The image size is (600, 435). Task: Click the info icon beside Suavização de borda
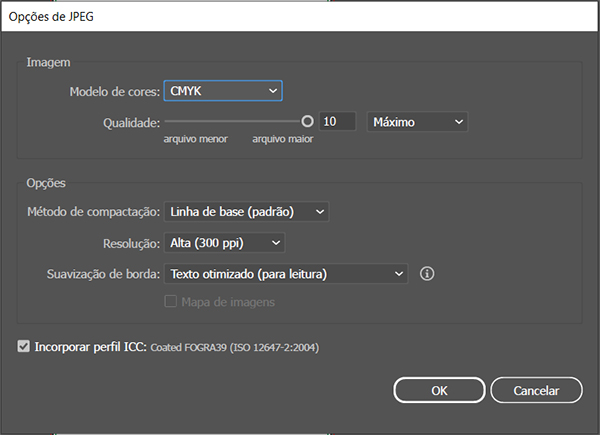click(x=427, y=273)
